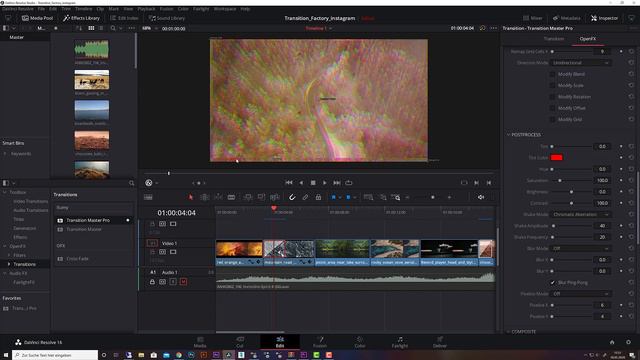This screenshot has width=640, height=360.
Task: Open the Effects Library panel
Action: 81,18
